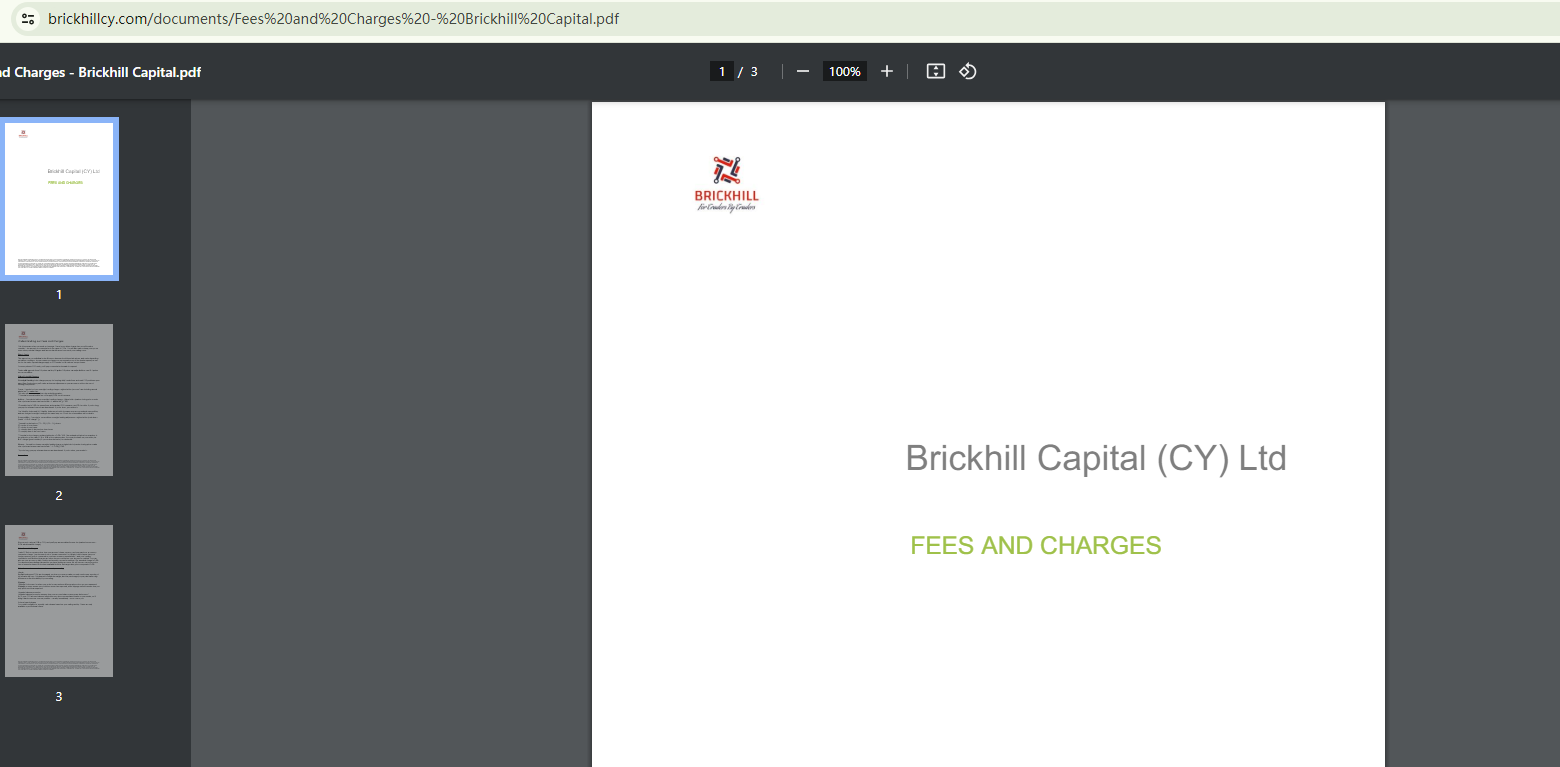Select the page 3 thumbnail
1560x767 pixels.
pyautogui.click(x=58, y=600)
